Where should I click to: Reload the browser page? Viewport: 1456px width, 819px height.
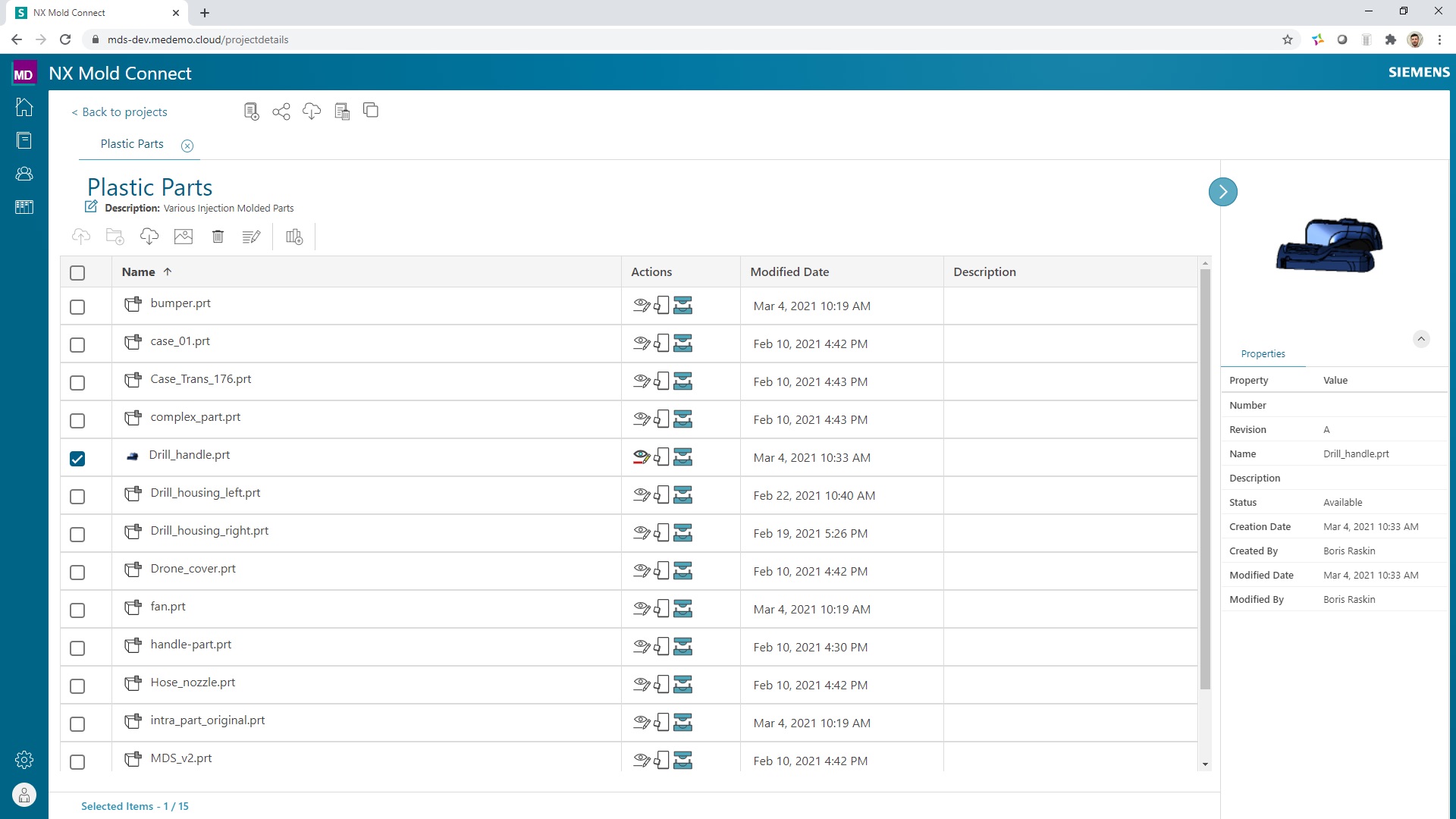[x=65, y=39]
